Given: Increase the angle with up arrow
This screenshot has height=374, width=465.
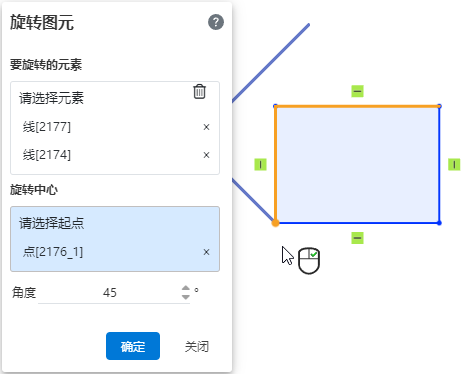Looking at the screenshot, I should (x=186, y=288).
